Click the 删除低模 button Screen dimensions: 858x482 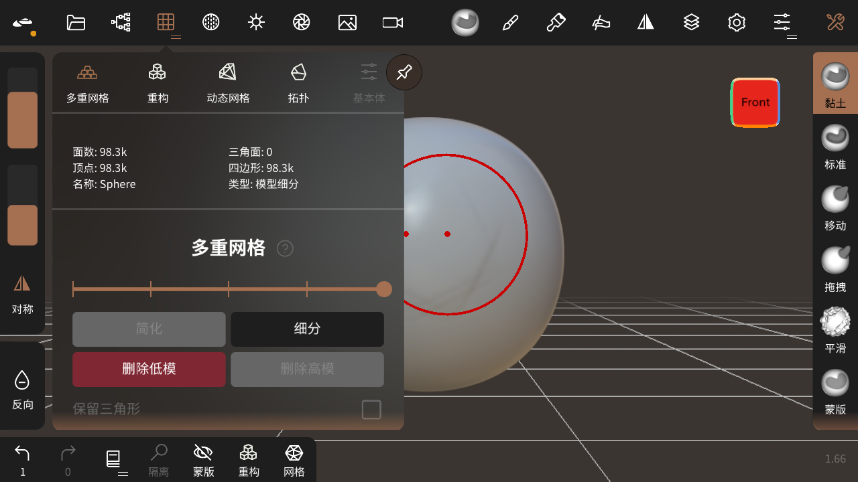point(149,369)
